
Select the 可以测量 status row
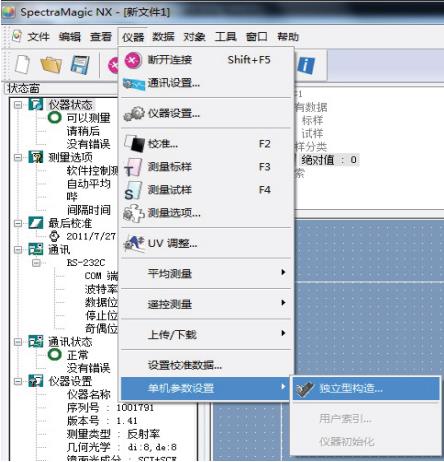point(88,118)
